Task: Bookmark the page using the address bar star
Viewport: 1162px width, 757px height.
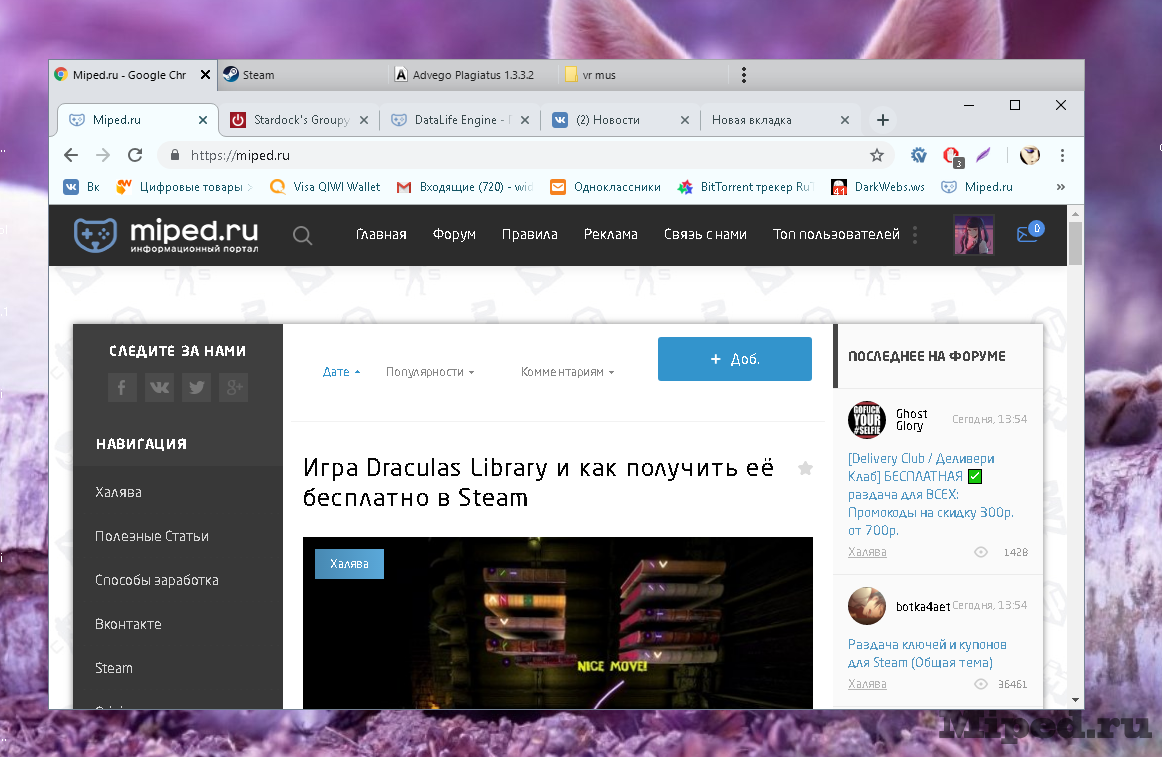Action: click(x=877, y=155)
